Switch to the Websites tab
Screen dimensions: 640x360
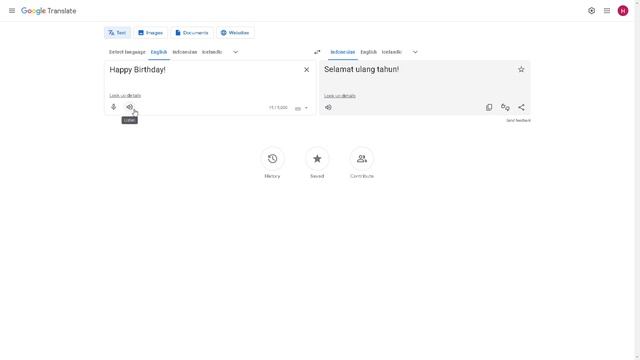point(235,33)
